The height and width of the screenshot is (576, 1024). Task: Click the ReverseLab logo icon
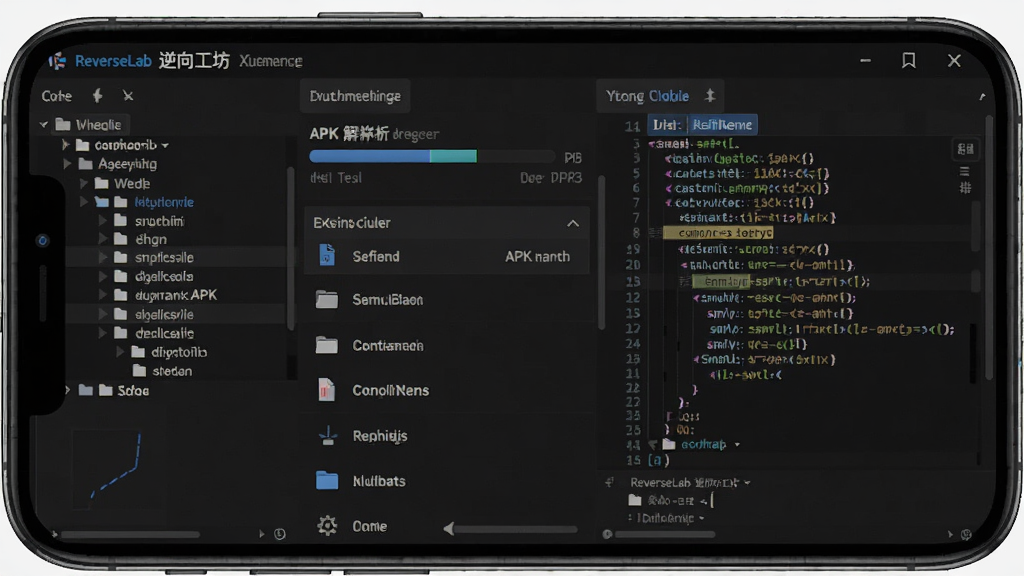[x=57, y=61]
